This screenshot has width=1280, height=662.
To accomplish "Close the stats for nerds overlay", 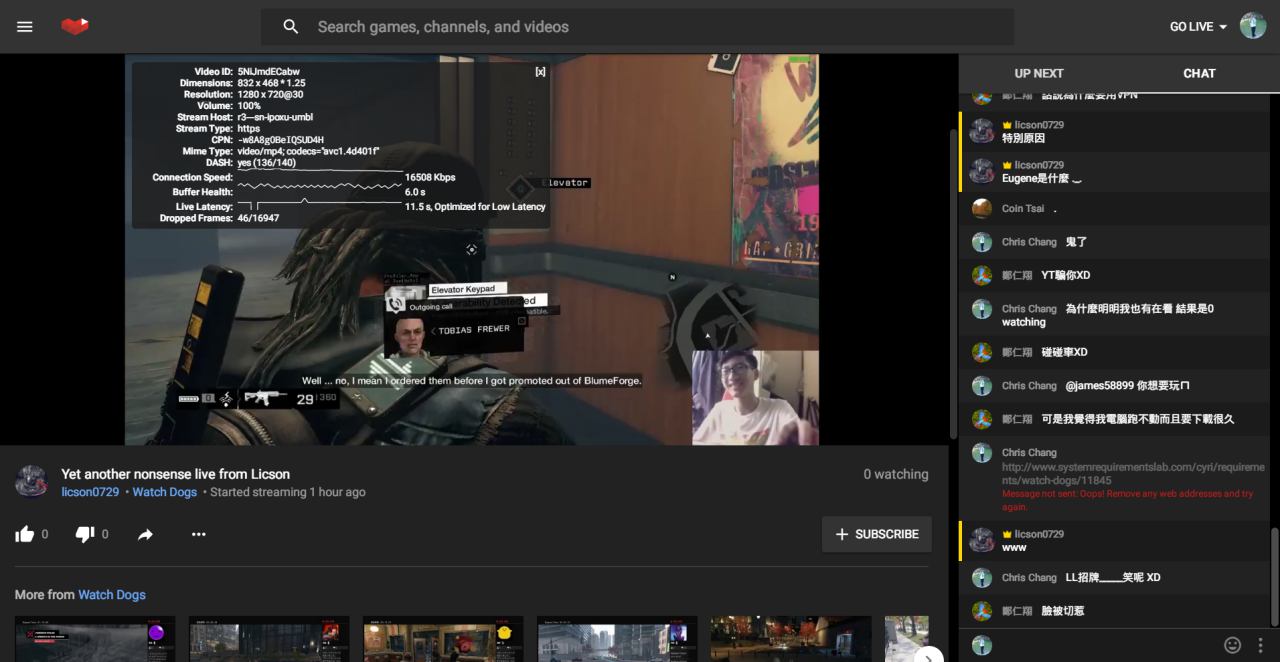I will 540,71.
